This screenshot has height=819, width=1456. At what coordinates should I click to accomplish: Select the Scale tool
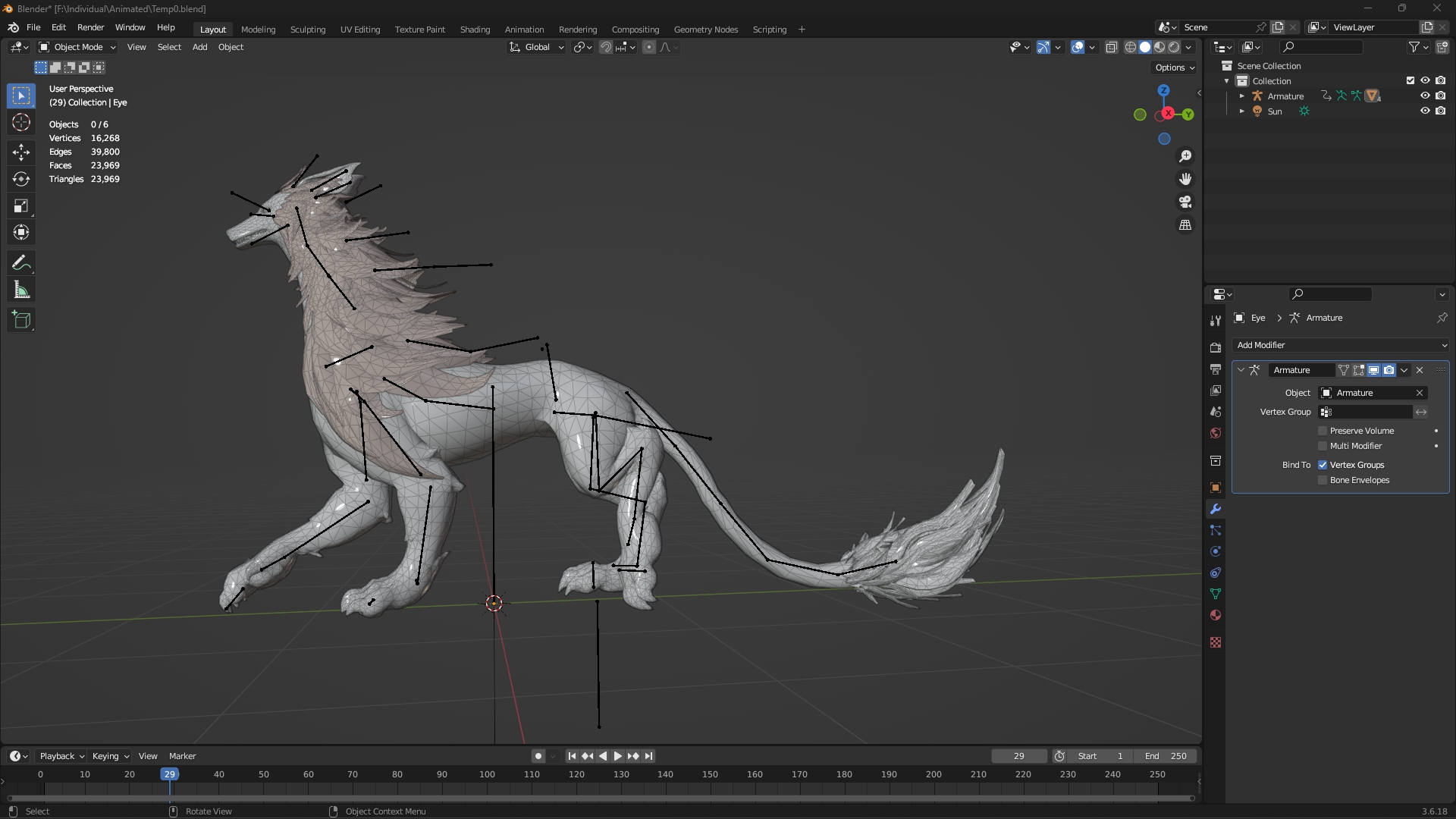21,206
